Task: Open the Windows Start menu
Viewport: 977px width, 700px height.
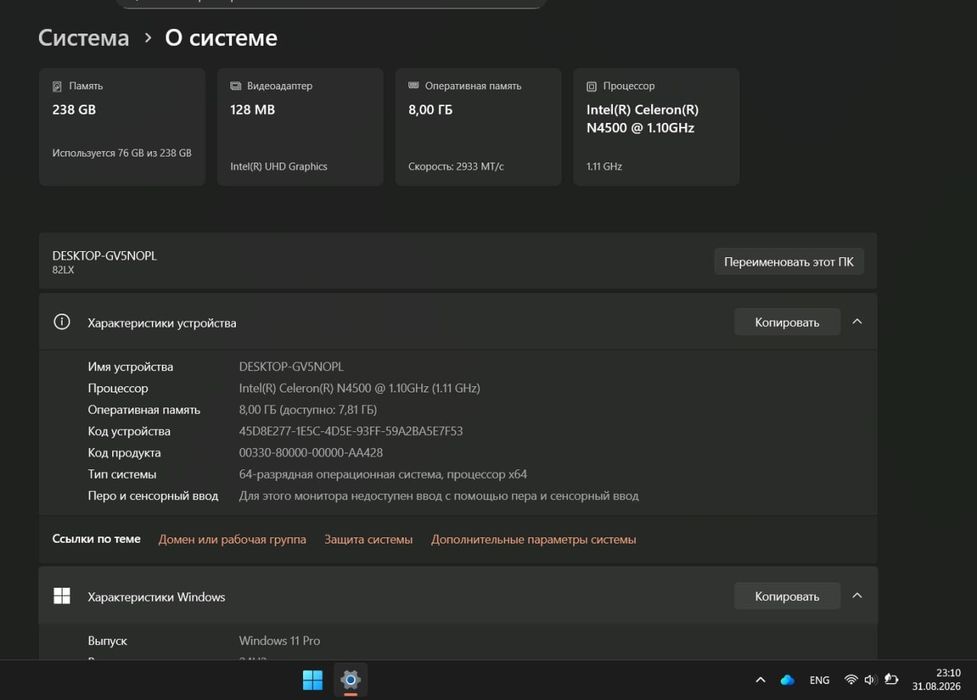Action: tap(313, 679)
